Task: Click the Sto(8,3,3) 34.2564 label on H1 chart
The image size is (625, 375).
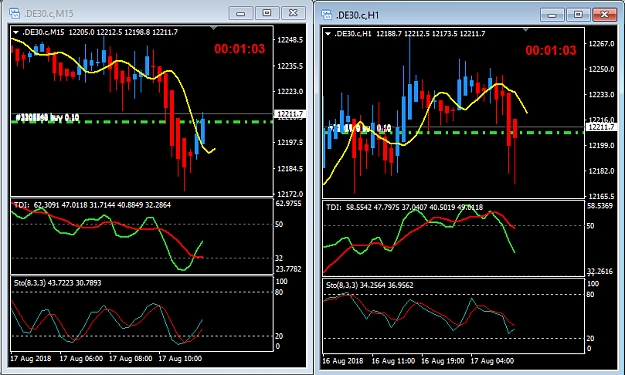Action: point(369,285)
